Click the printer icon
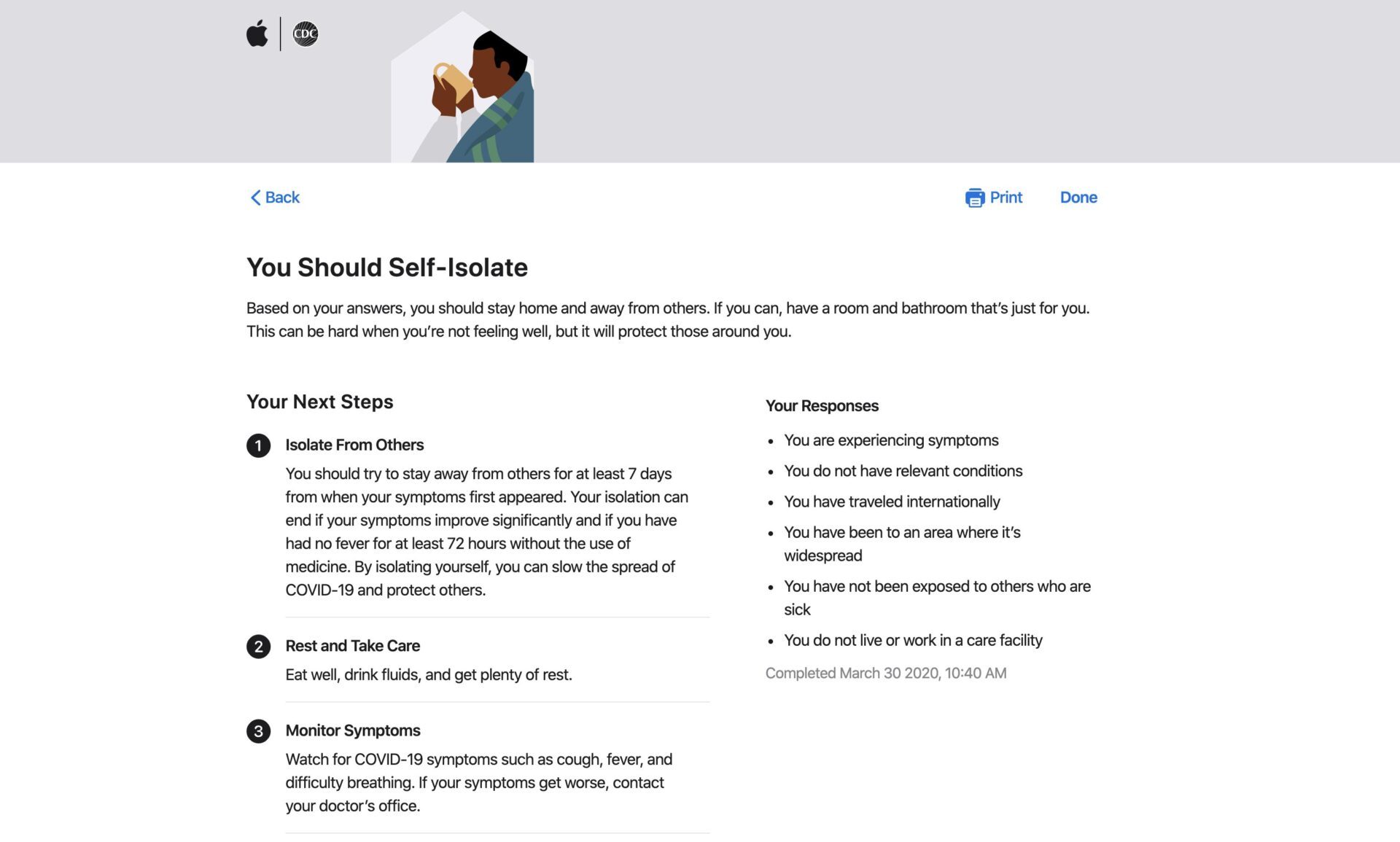1400x842 pixels. (975, 198)
